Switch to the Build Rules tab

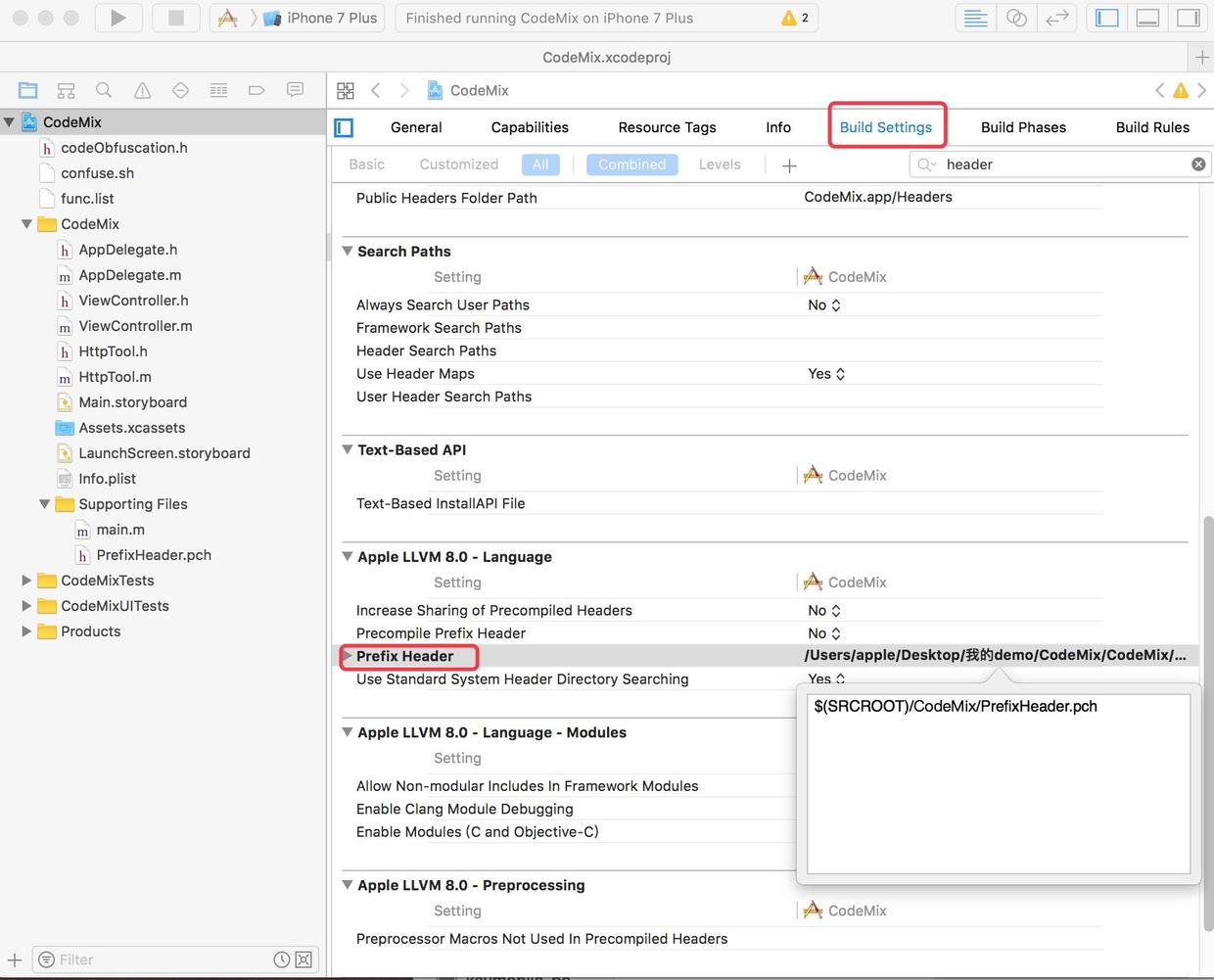pyautogui.click(x=1152, y=127)
